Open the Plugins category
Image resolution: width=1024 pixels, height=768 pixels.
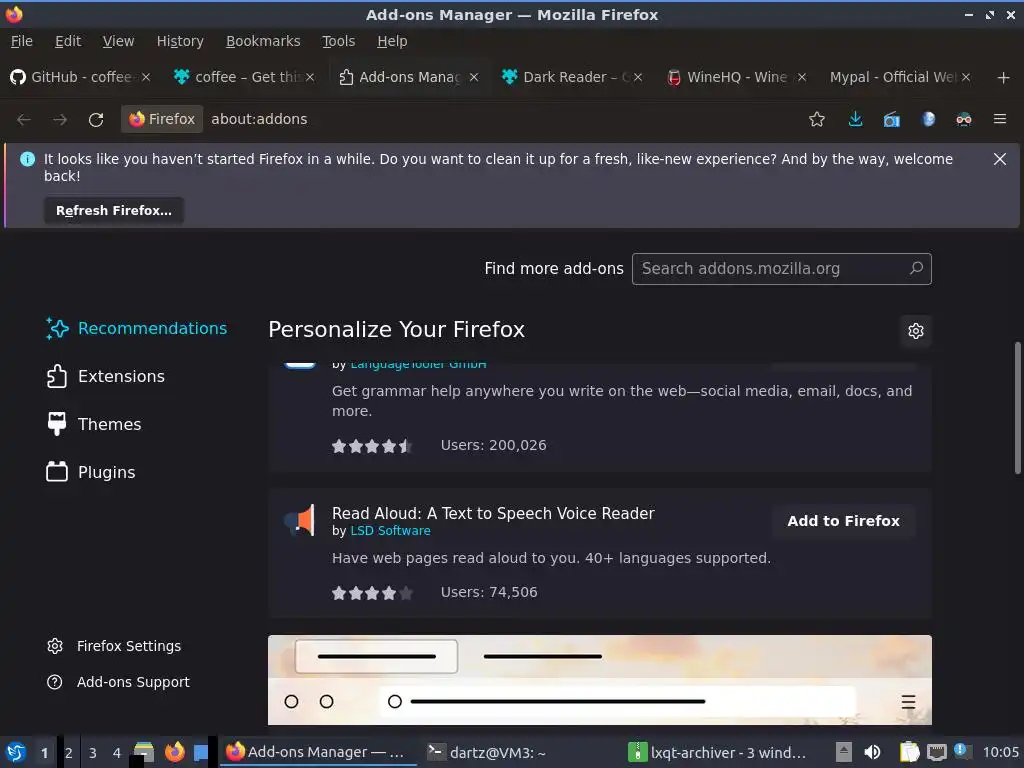91,472
